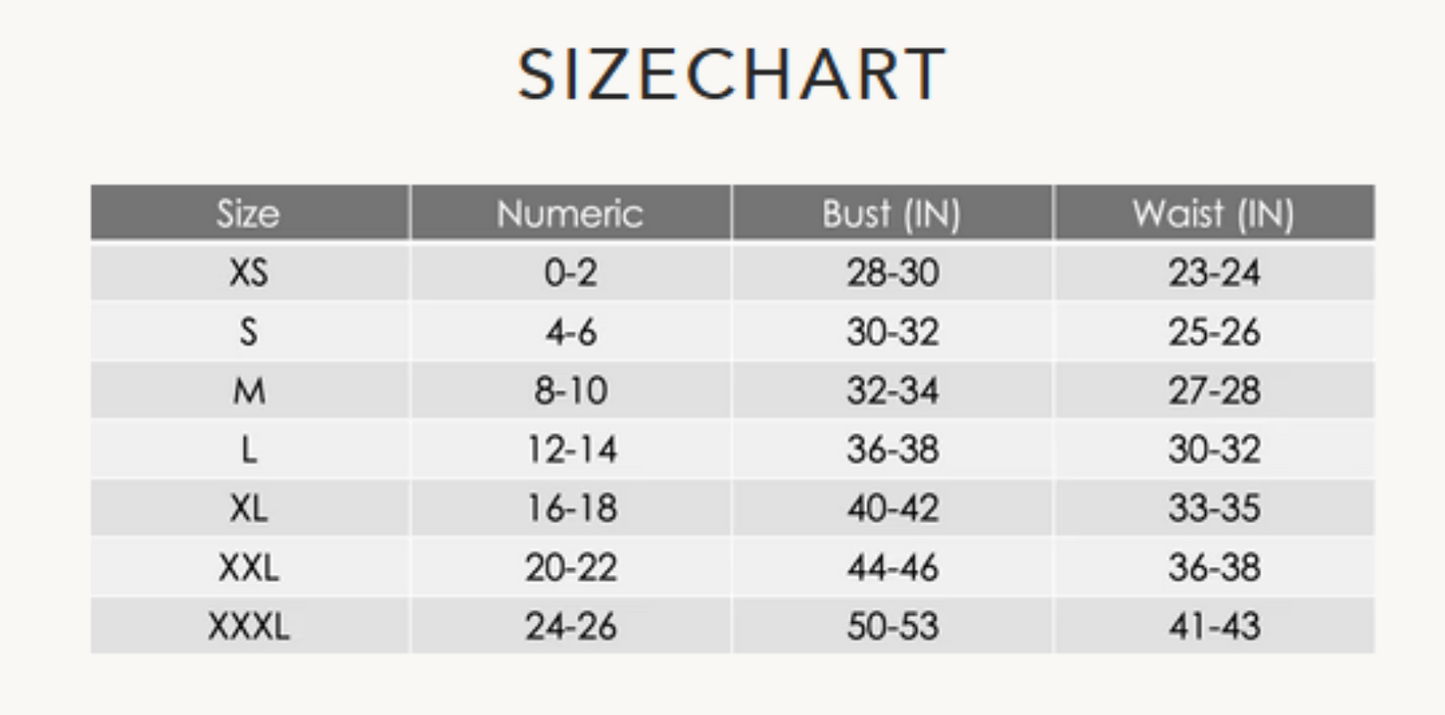Select the XXL size cell
Image resolution: width=1445 pixels, height=715 pixels.
click(248, 568)
